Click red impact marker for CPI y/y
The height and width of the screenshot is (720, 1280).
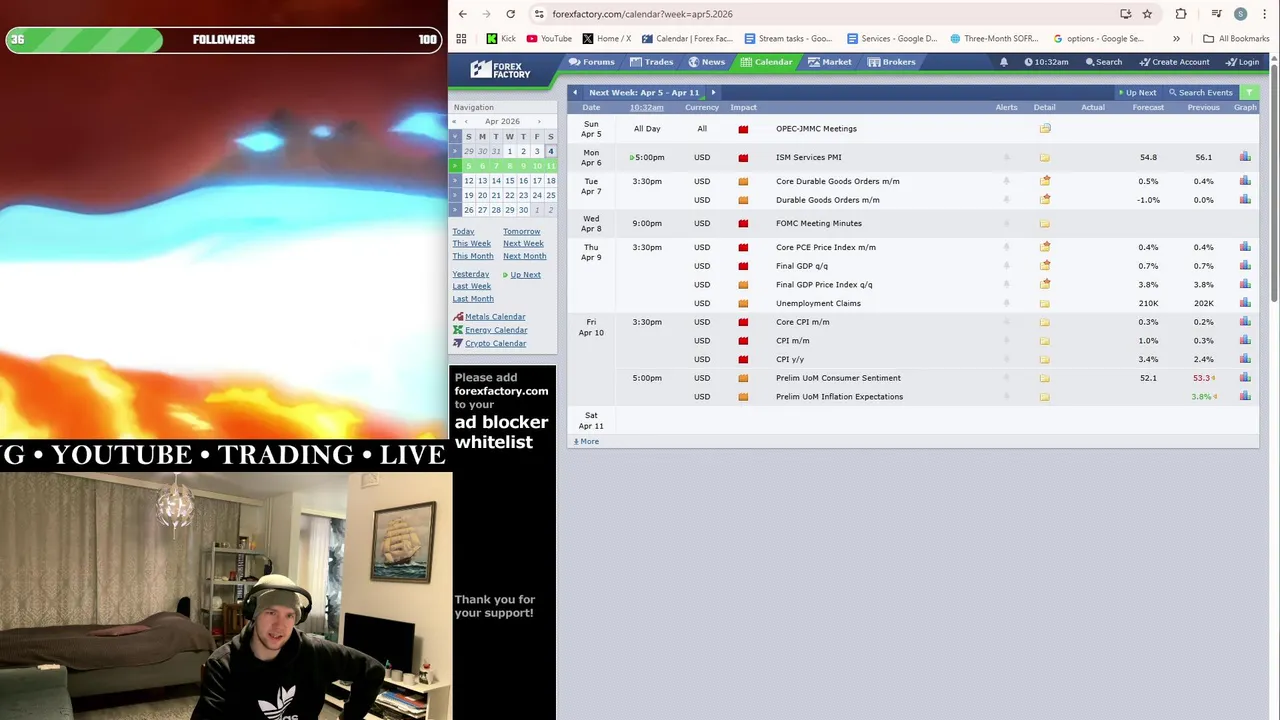point(743,360)
